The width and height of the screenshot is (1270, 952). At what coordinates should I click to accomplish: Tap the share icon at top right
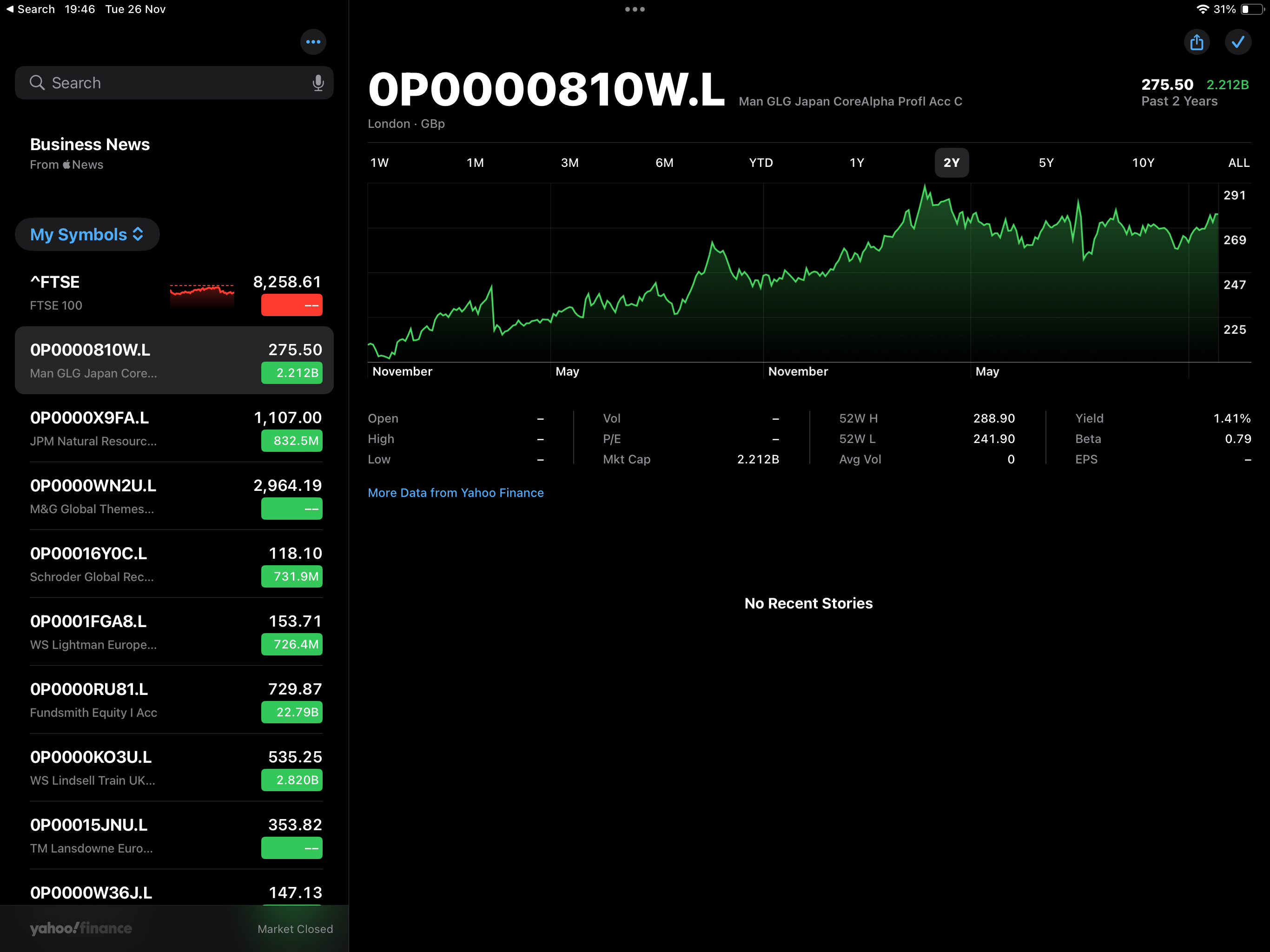coord(1197,42)
